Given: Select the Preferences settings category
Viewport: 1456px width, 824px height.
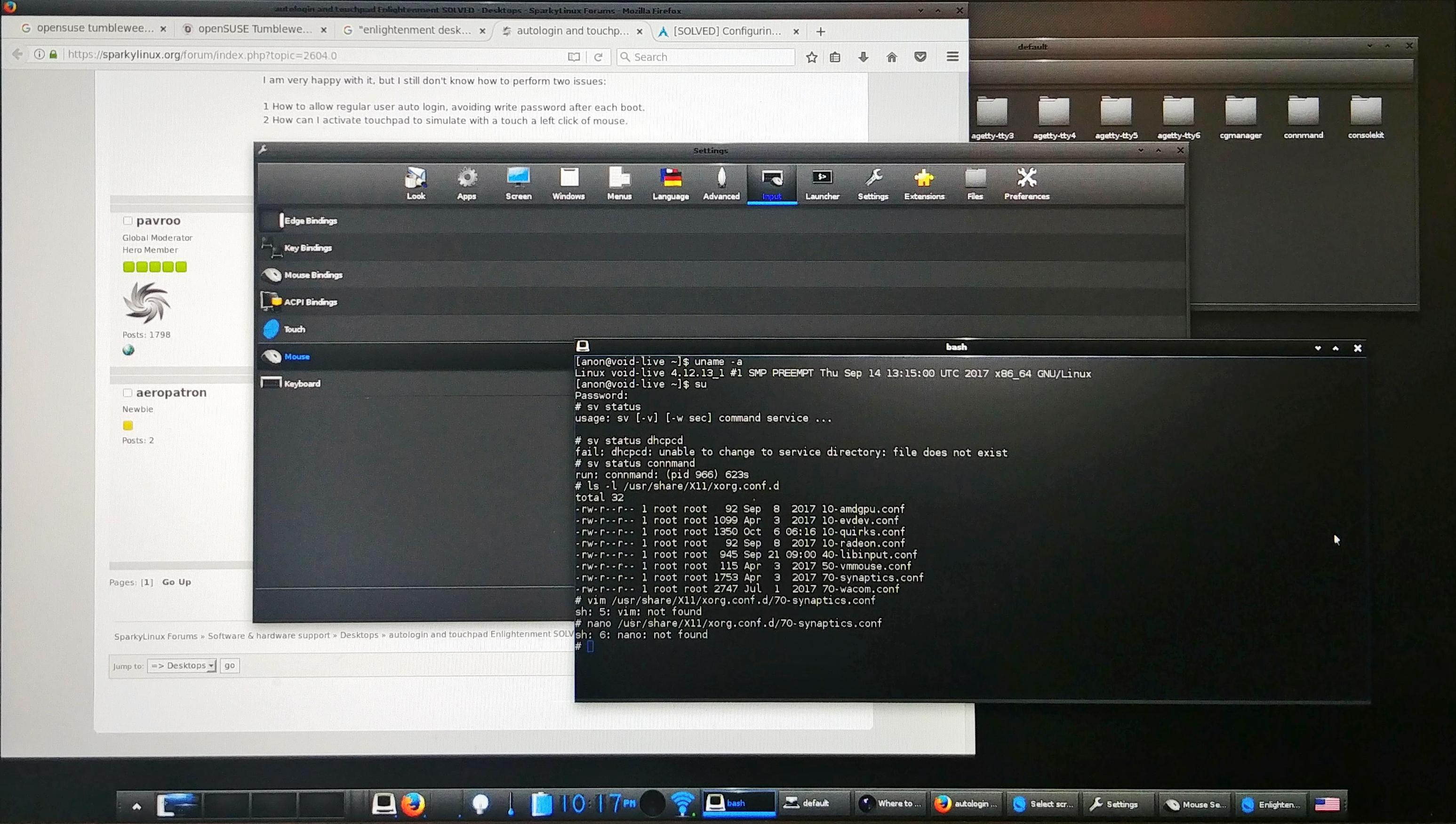Looking at the screenshot, I should [x=1026, y=184].
